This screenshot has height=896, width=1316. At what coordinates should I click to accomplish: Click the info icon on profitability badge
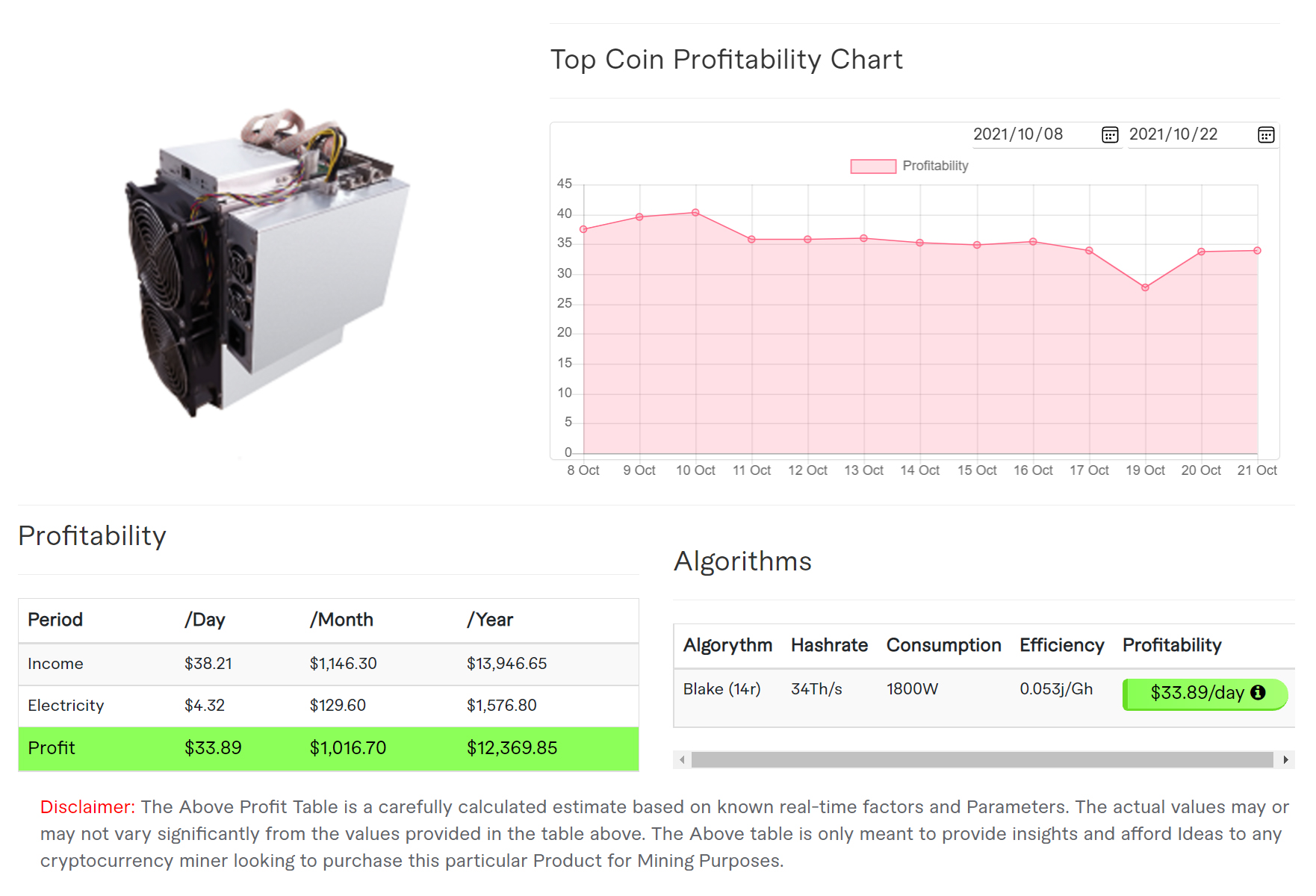(x=1258, y=692)
